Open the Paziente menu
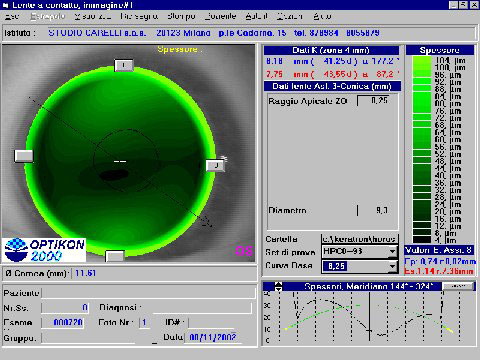This screenshot has width=480, height=360. coord(220,16)
